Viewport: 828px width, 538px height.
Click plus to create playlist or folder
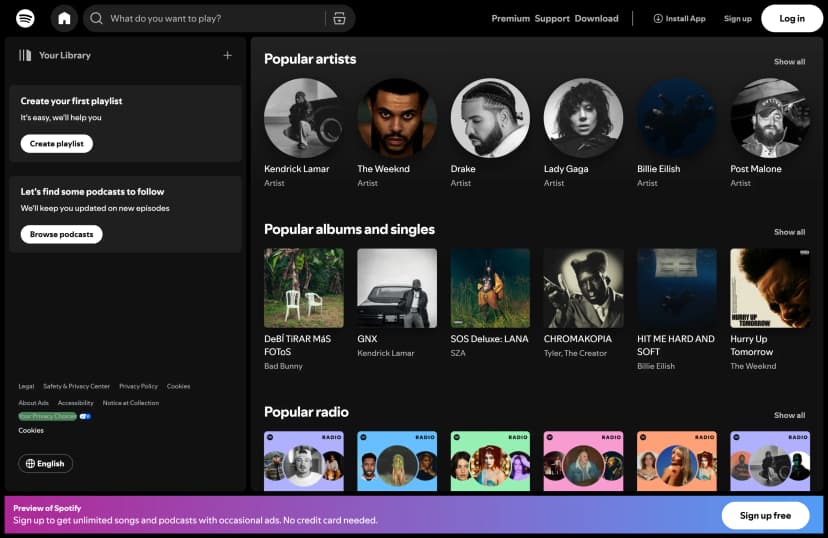(228, 55)
